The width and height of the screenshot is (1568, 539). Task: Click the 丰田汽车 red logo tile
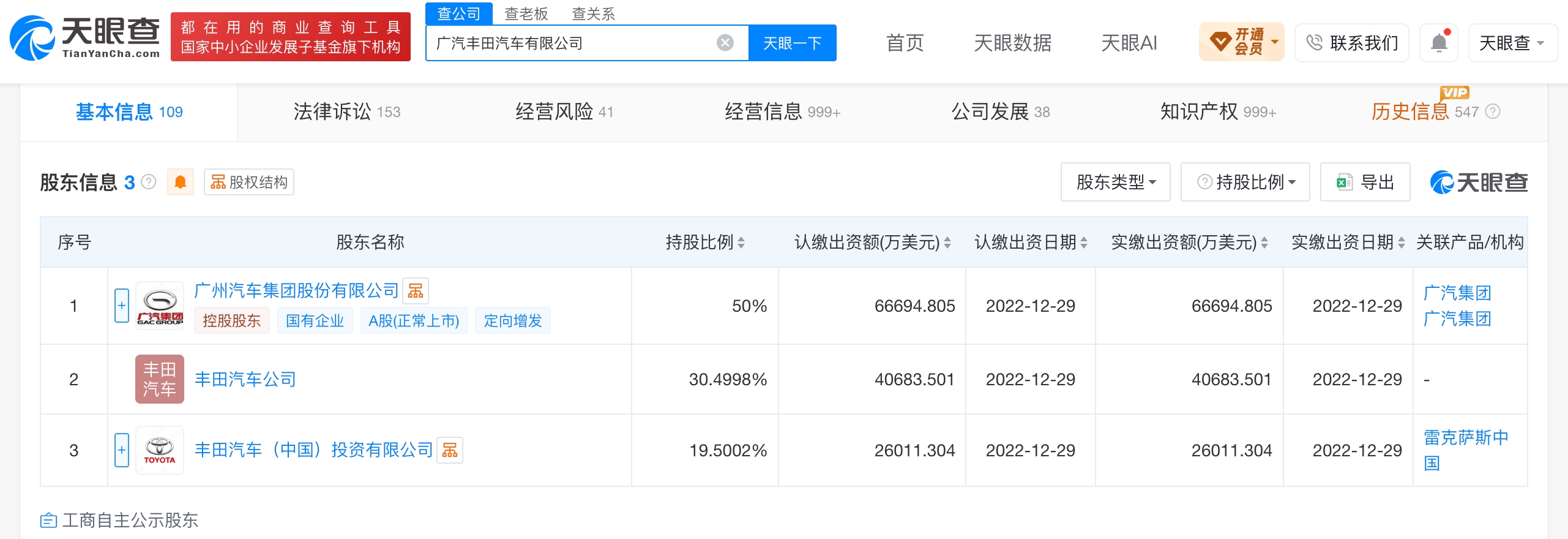(x=160, y=379)
